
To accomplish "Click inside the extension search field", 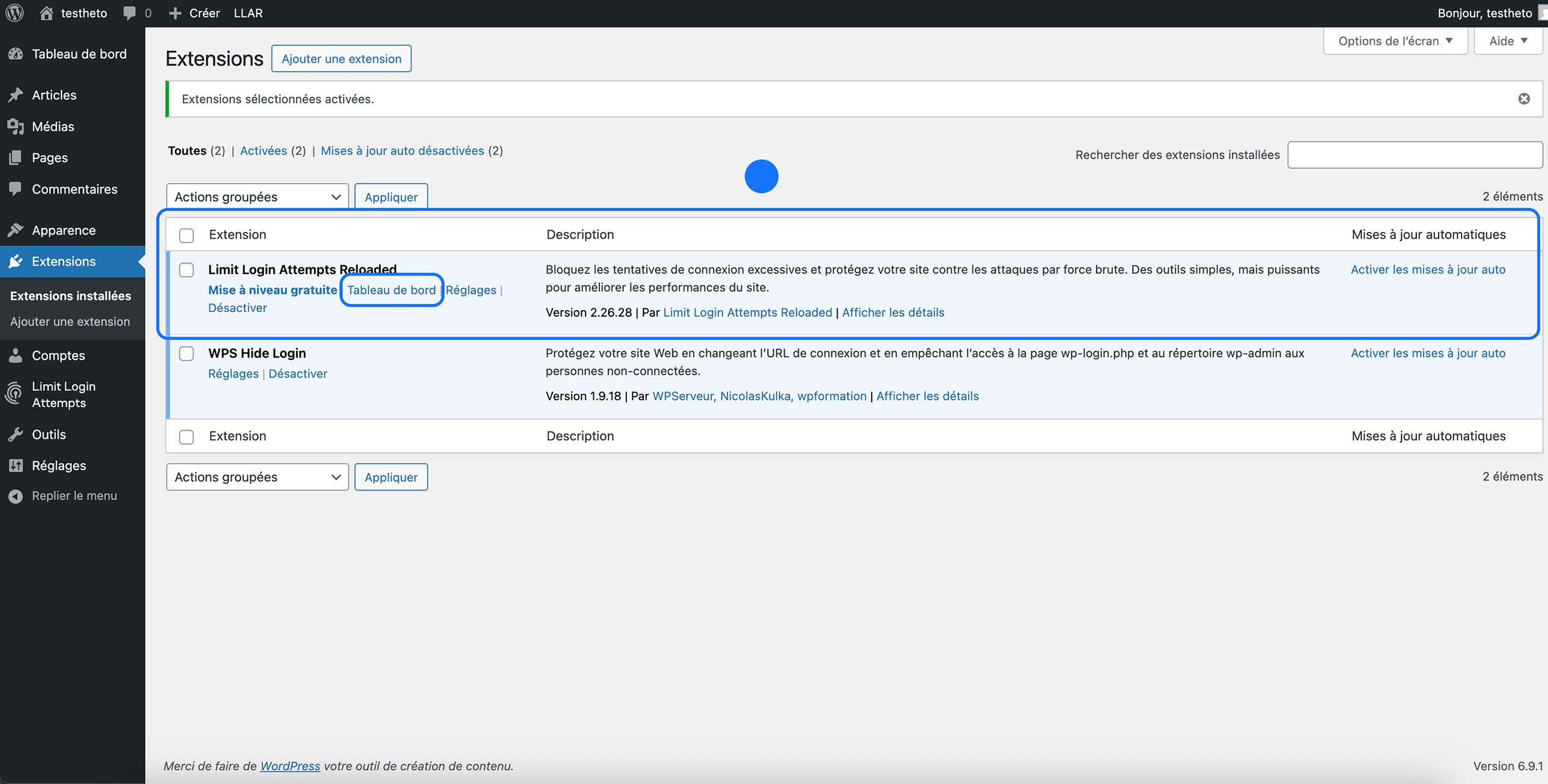I will click(x=1415, y=154).
